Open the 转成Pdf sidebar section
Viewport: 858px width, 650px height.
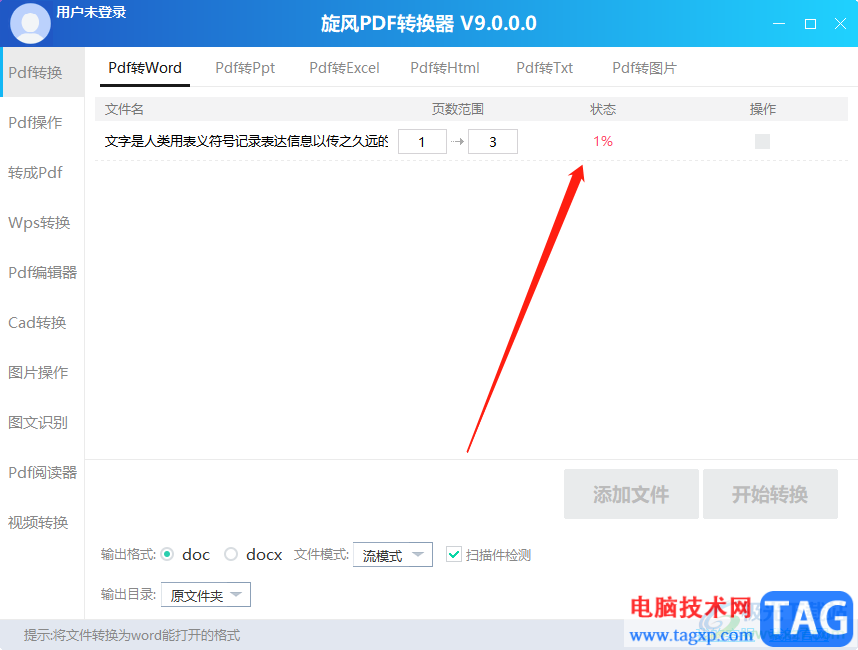tap(42, 172)
